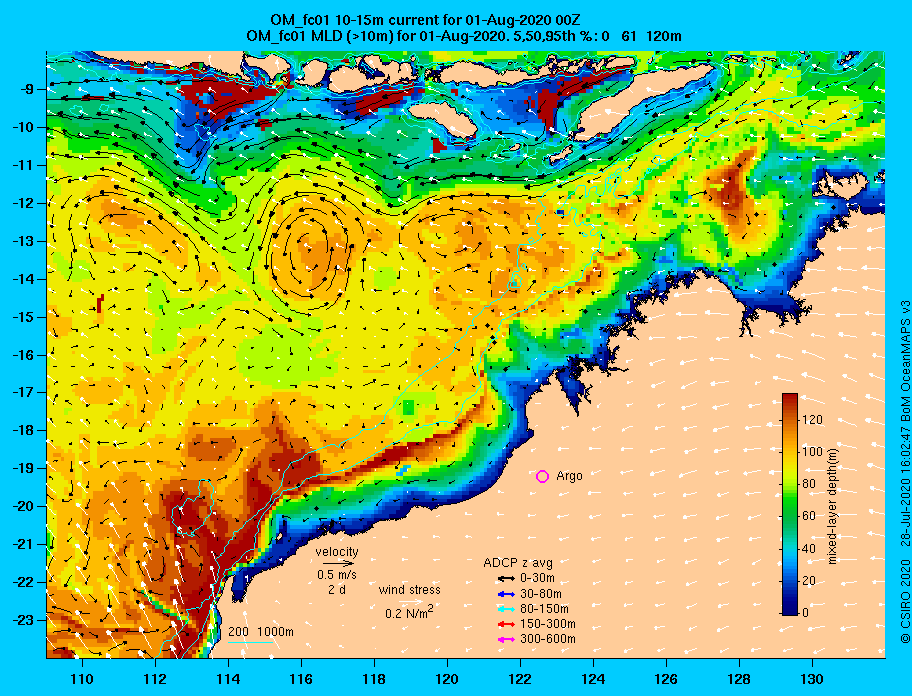Click the title line 'OM_fc01 10-15m current'
Image resolution: width=912 pixels, height=696 pixels.
(425, 20)
